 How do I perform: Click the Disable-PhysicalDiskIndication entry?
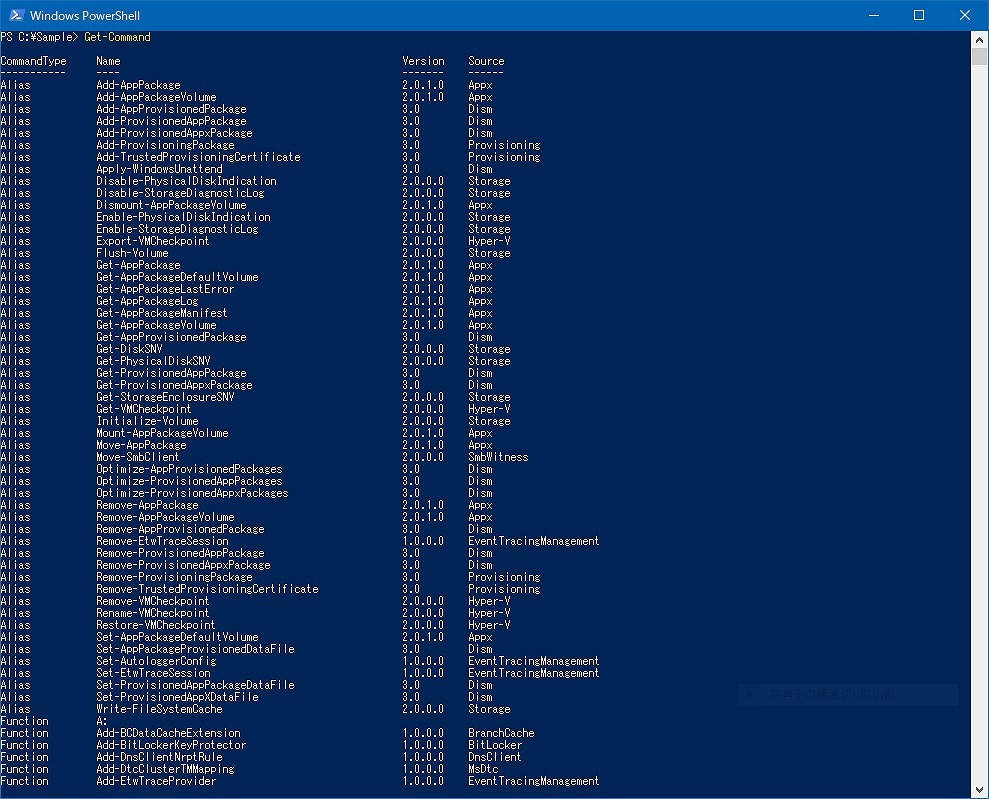click(x=186, y=181)
